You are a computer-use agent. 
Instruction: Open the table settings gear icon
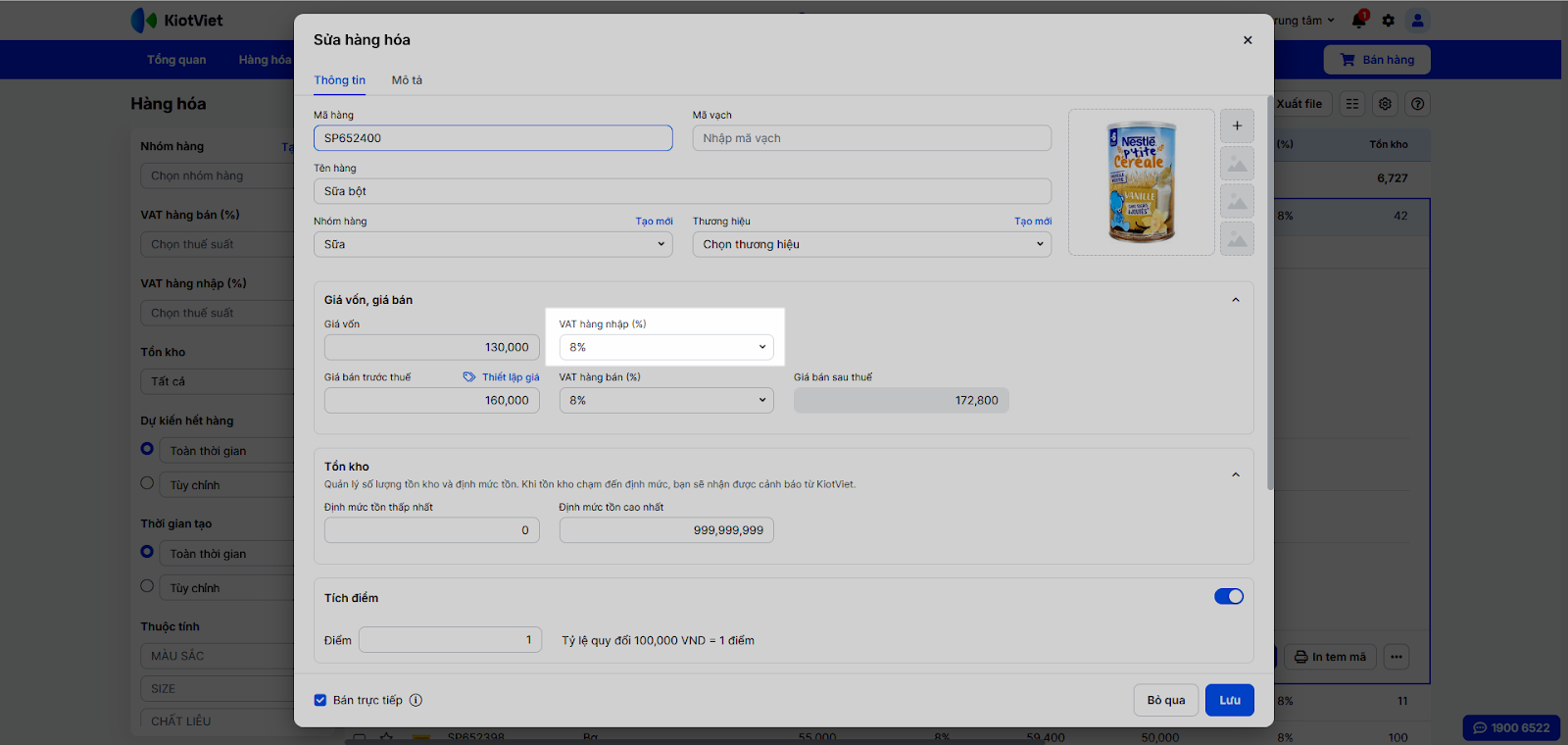[x=1385, y=104]
